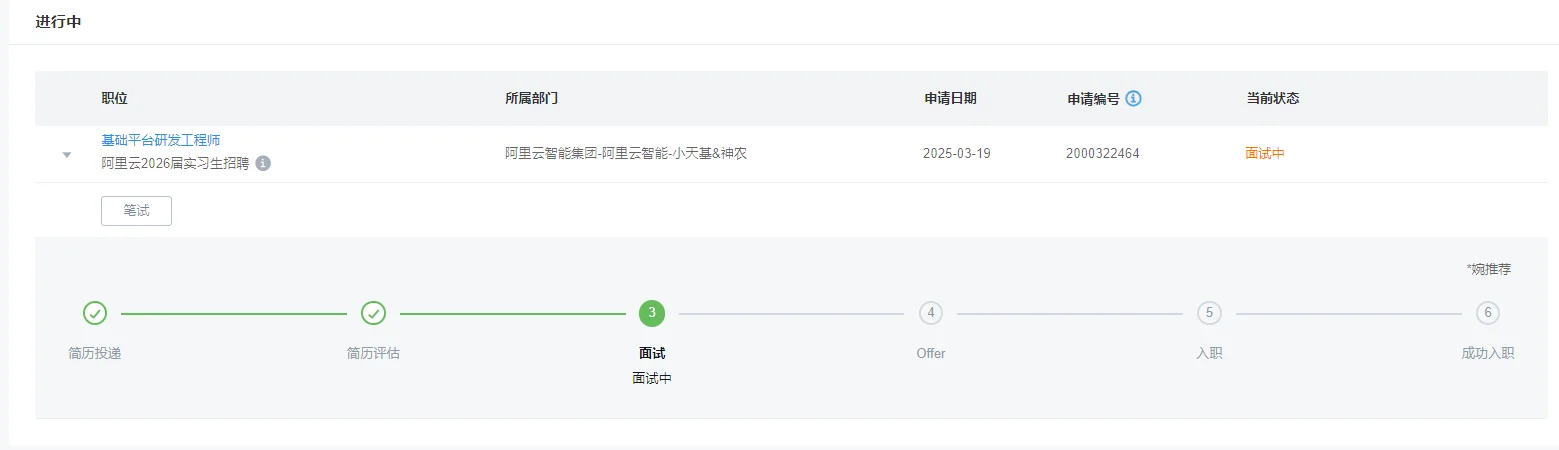Viewport: 1559px width, 450px height.
Task: Click the application number 2000322464
Action: [1102, 153]
